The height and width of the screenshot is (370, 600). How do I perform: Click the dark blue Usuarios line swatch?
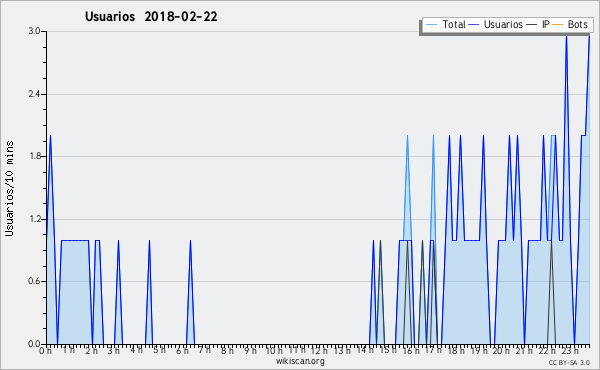[x=474, y=25]
